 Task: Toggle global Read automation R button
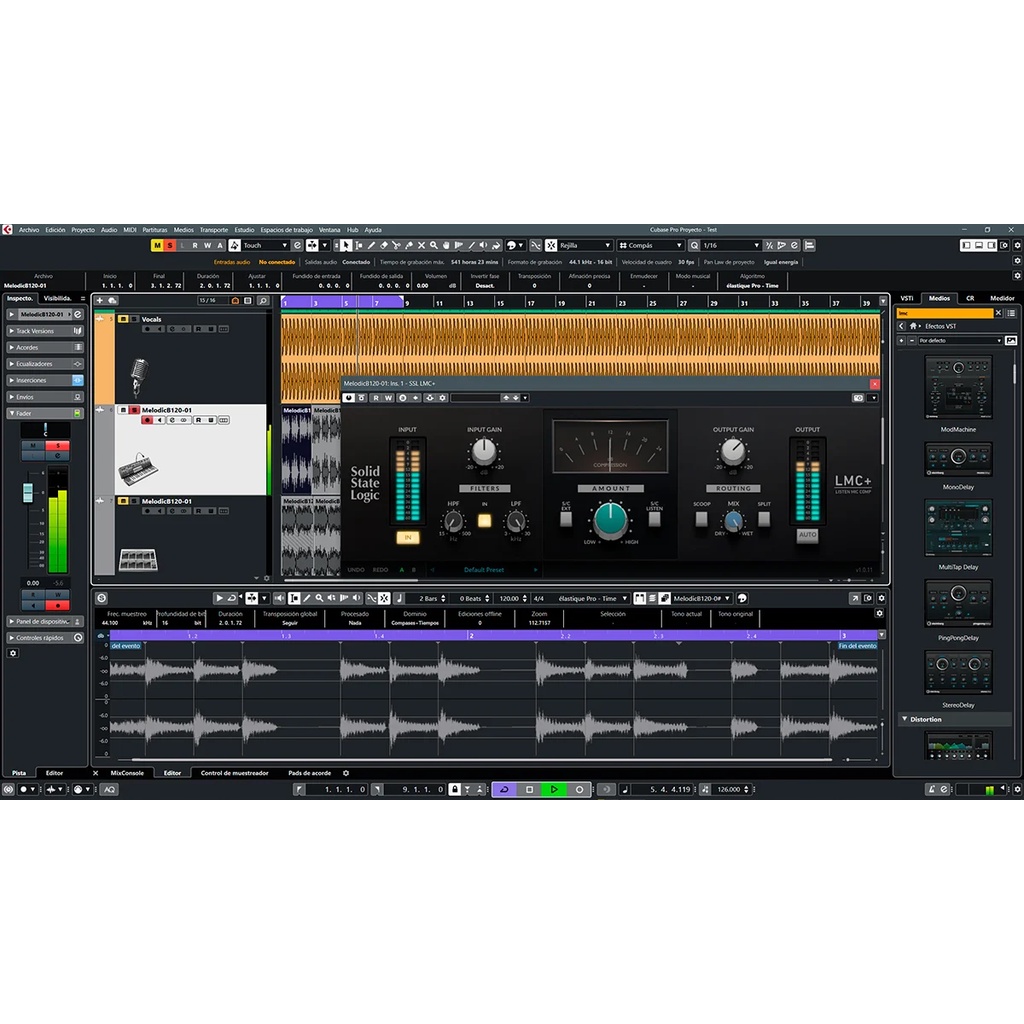(195, 246)
